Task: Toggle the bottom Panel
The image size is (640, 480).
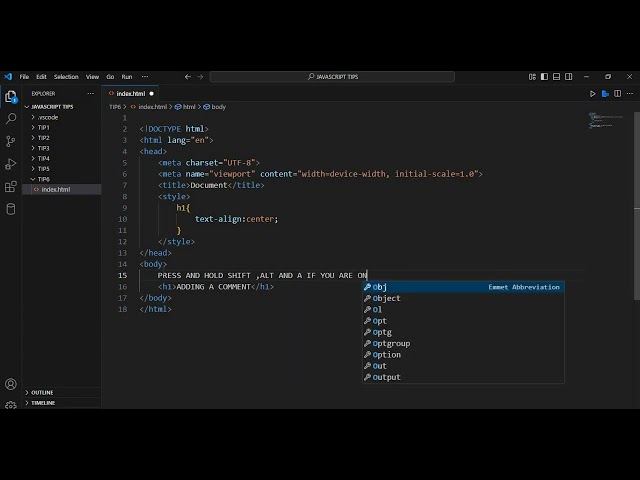Action: point(556,77)
